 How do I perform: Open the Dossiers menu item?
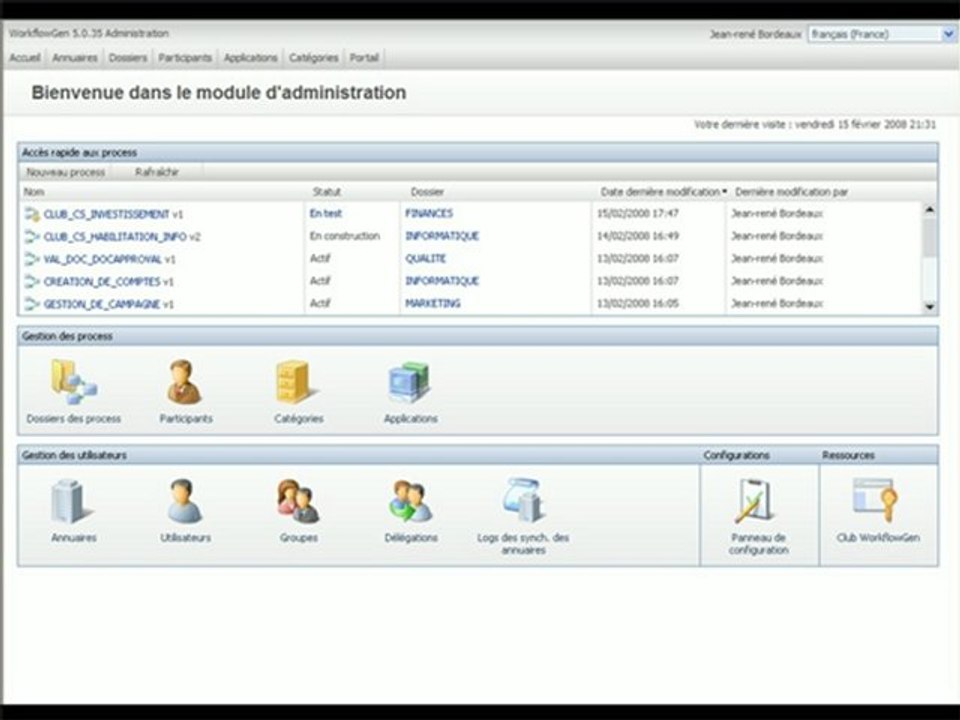128,58
